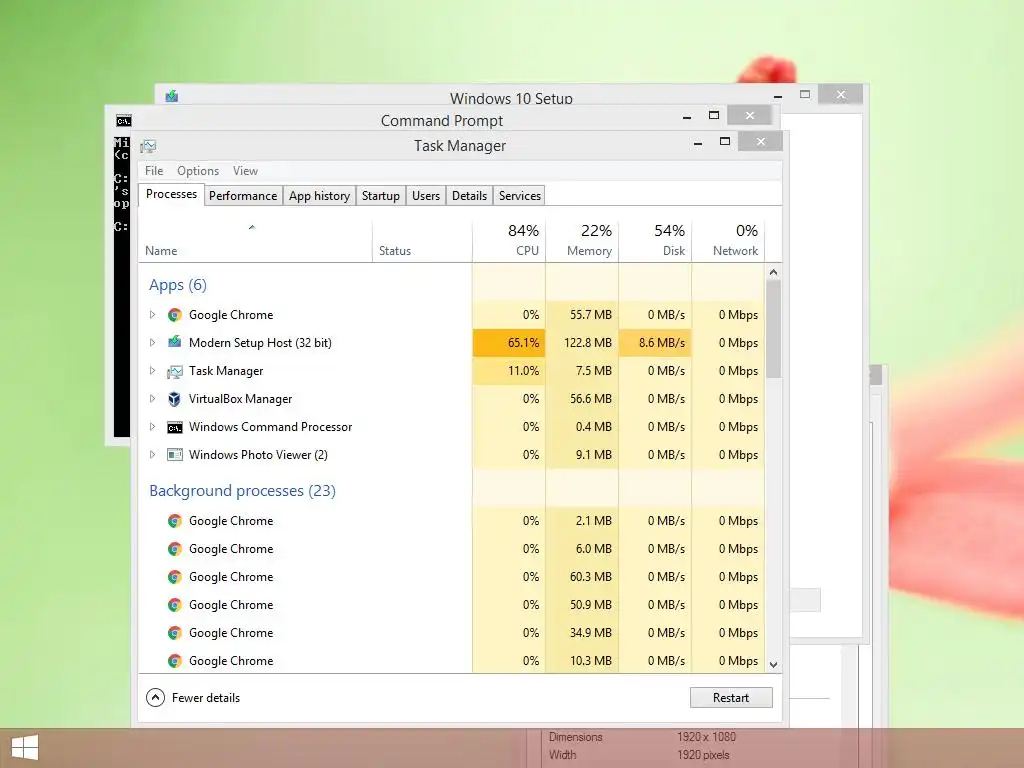Viewport: 1024px width, 768px height.
Task: Click the 9.1 MB memory cell
Action: tap(582, 455)
